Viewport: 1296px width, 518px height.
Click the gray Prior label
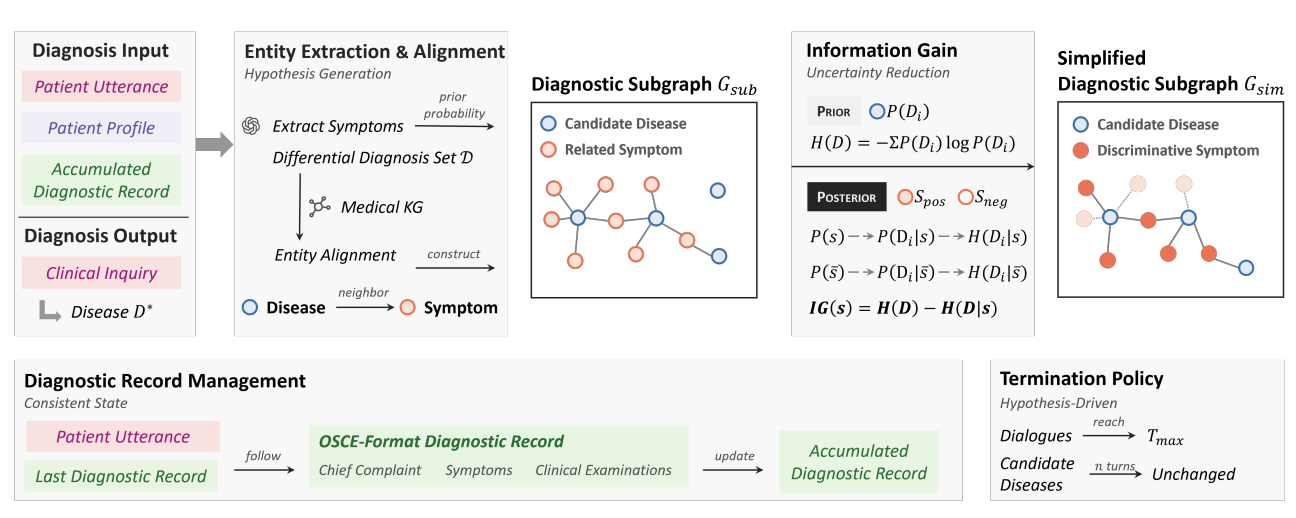pyautogui.click(x=832, y=112)
